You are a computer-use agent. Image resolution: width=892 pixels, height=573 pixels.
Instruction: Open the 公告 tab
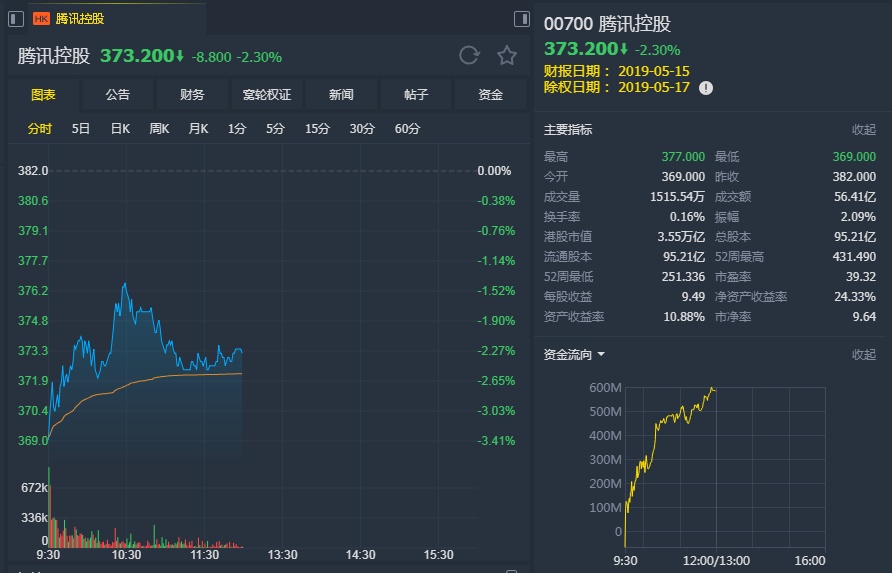click(x=117, y=95)
